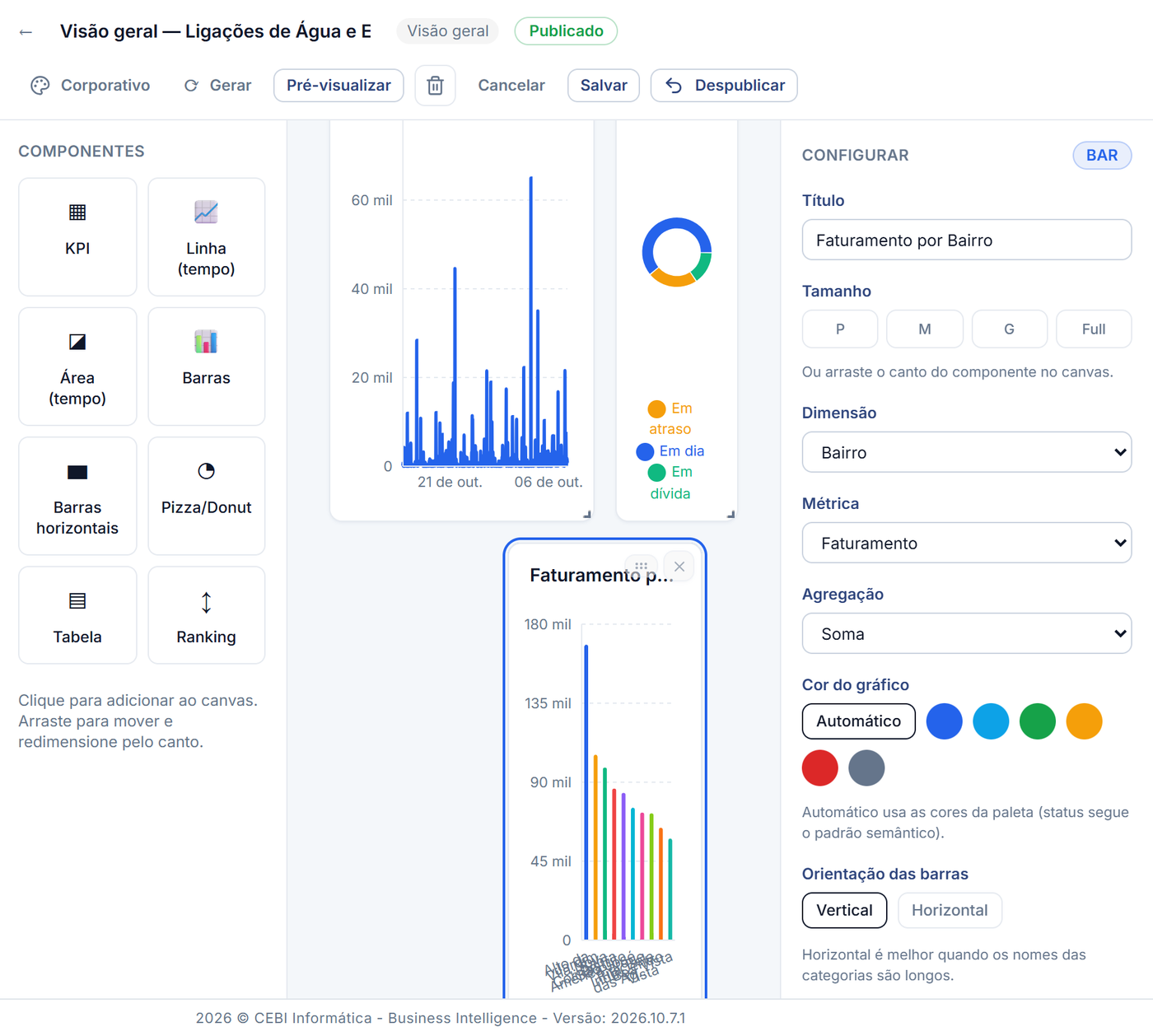Set component size to G
1153x1036 pixels.
[1009, 329]
